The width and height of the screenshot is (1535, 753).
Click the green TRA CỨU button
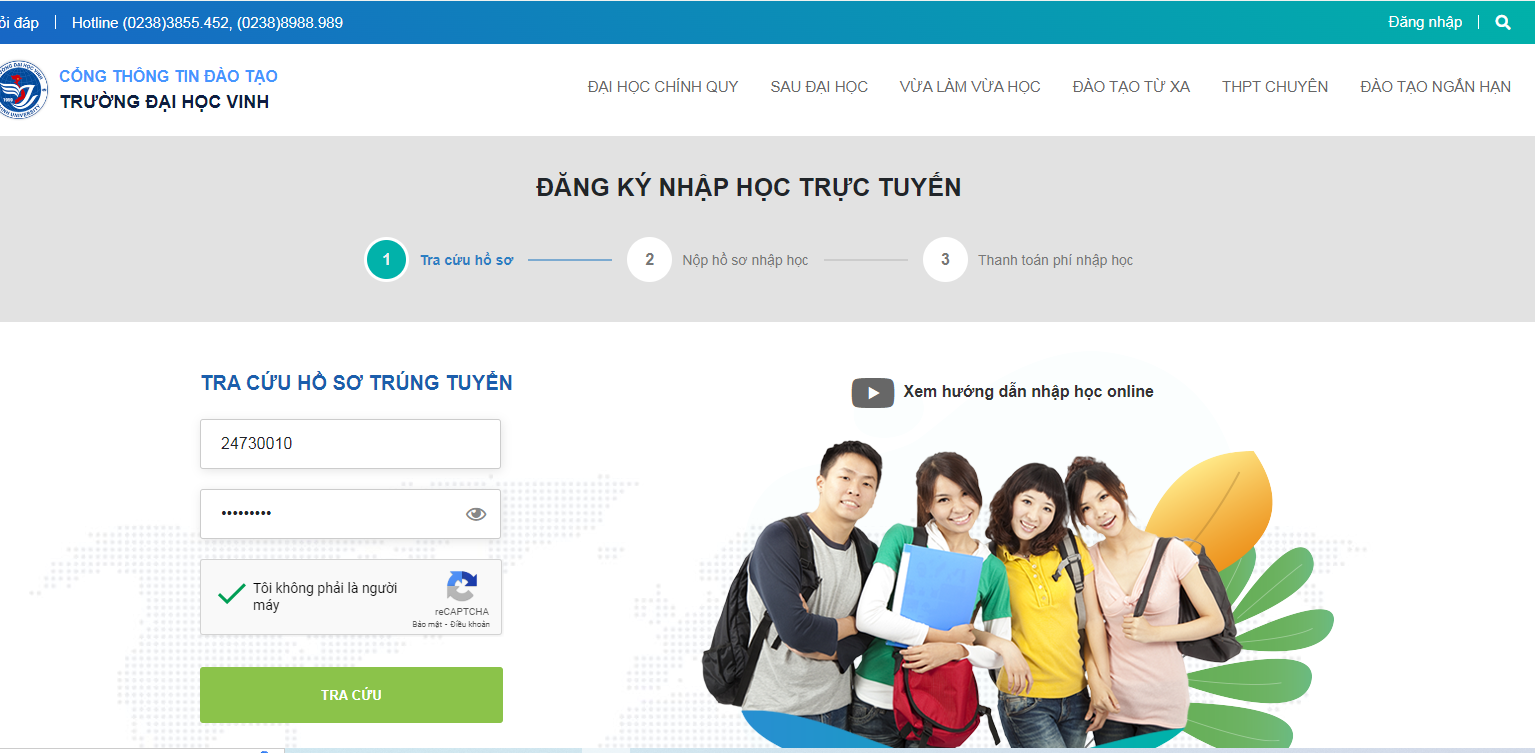[x=351, y=695]
